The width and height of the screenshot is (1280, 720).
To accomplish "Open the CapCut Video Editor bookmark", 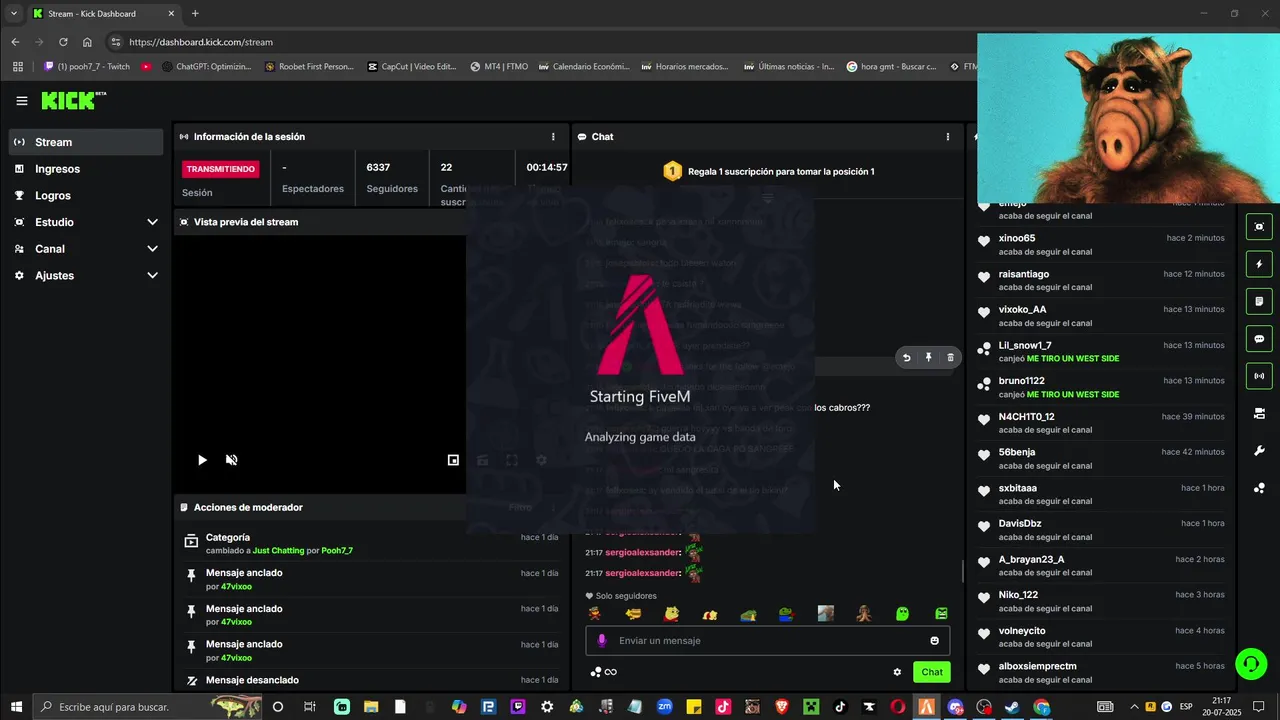I will [x=412, y=67].
